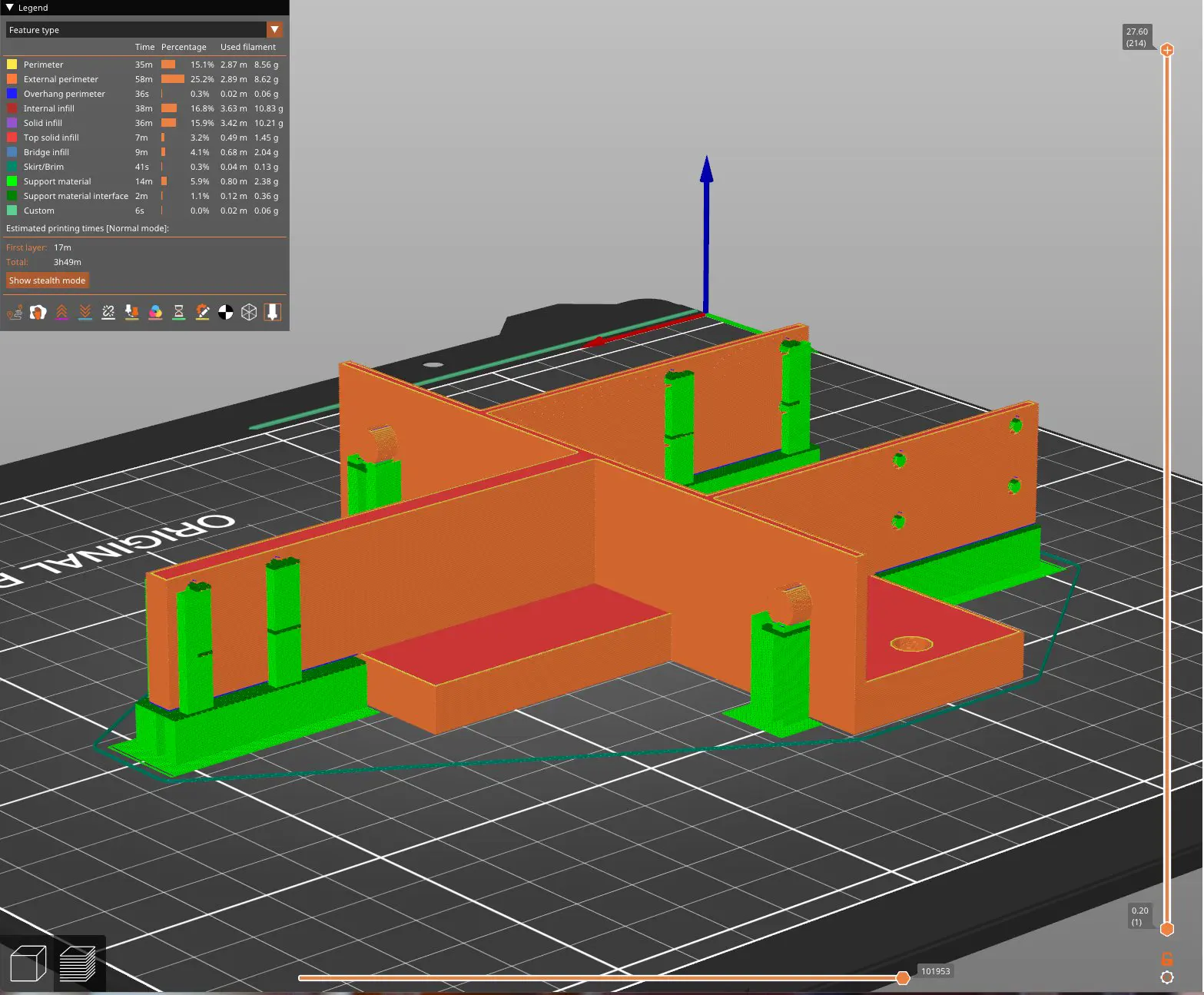Image resolution: width=1204 pixels, height=995 pixels.
Task: Click Show stealth mode button
Action: click(x=48, y=280)
